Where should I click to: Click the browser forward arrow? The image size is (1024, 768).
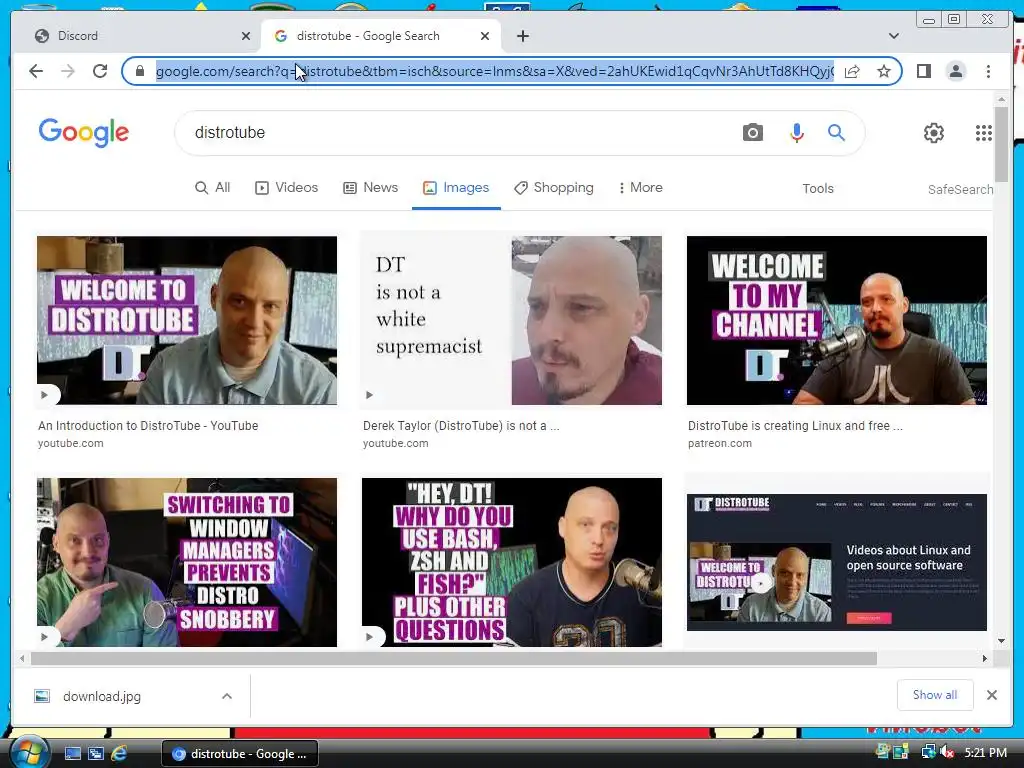coord(68,71)
